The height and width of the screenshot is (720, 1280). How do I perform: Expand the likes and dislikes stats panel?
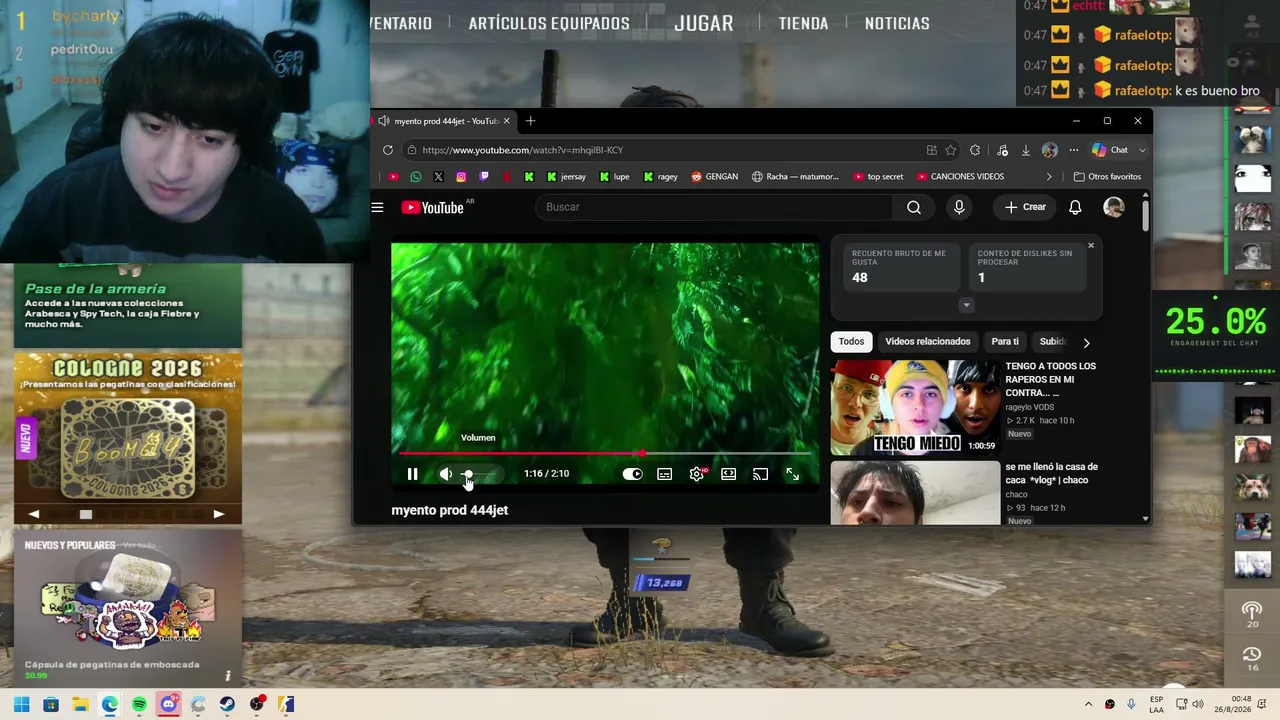pyautogui.click(x=966, y=305)
